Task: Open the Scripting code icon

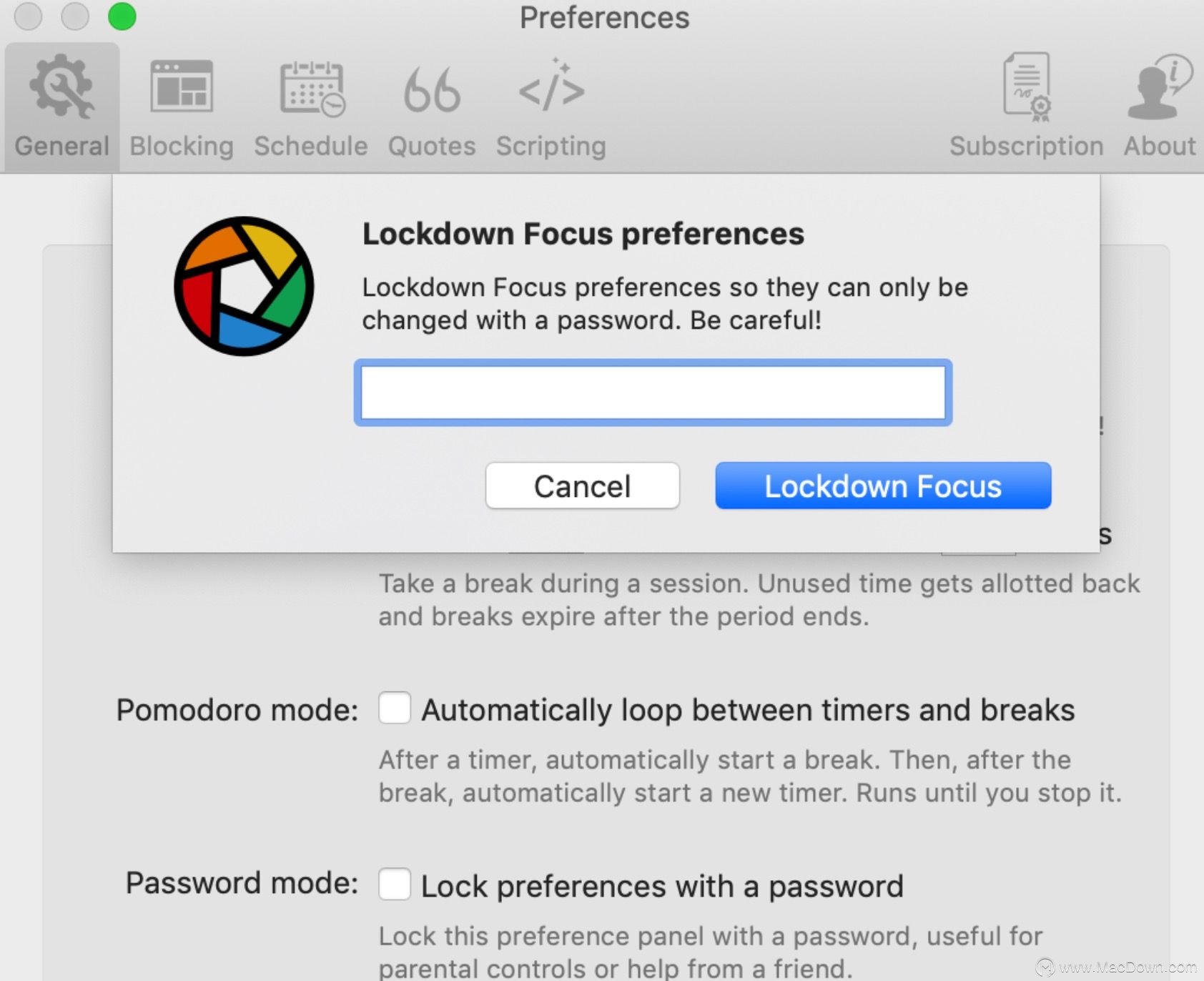Action: point(551,86)
